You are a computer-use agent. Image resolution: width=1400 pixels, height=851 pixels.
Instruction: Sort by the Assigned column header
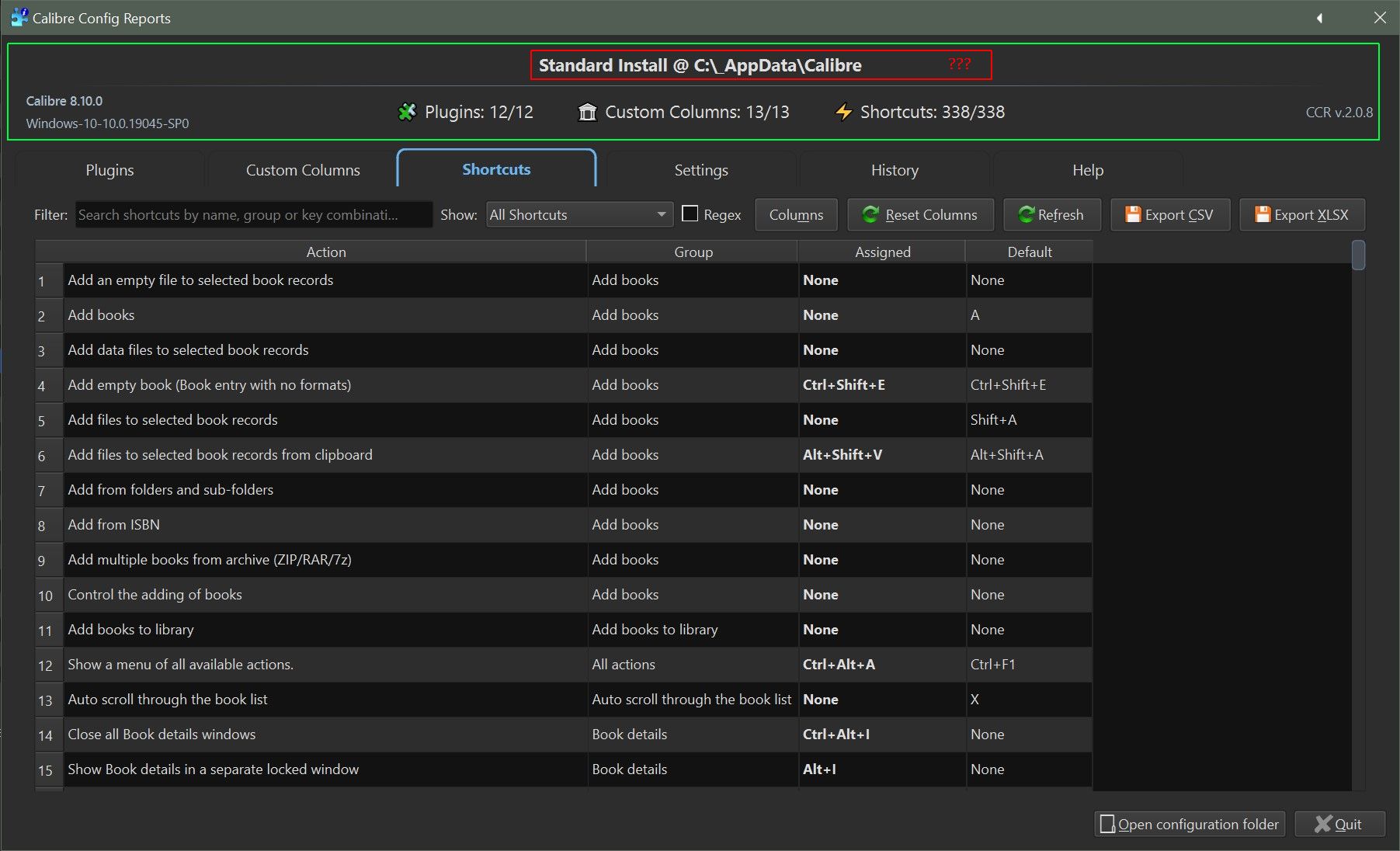882,252
